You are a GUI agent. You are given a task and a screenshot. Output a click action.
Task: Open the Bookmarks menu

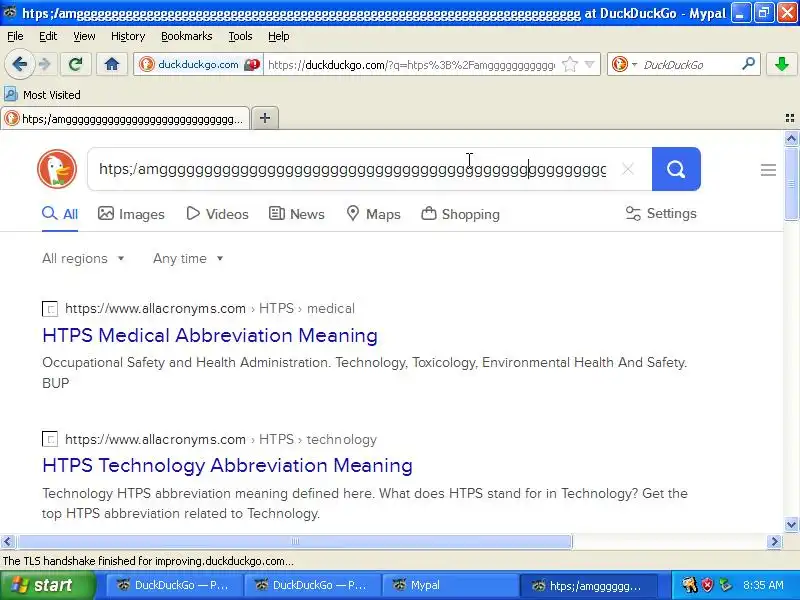point(187,36)
